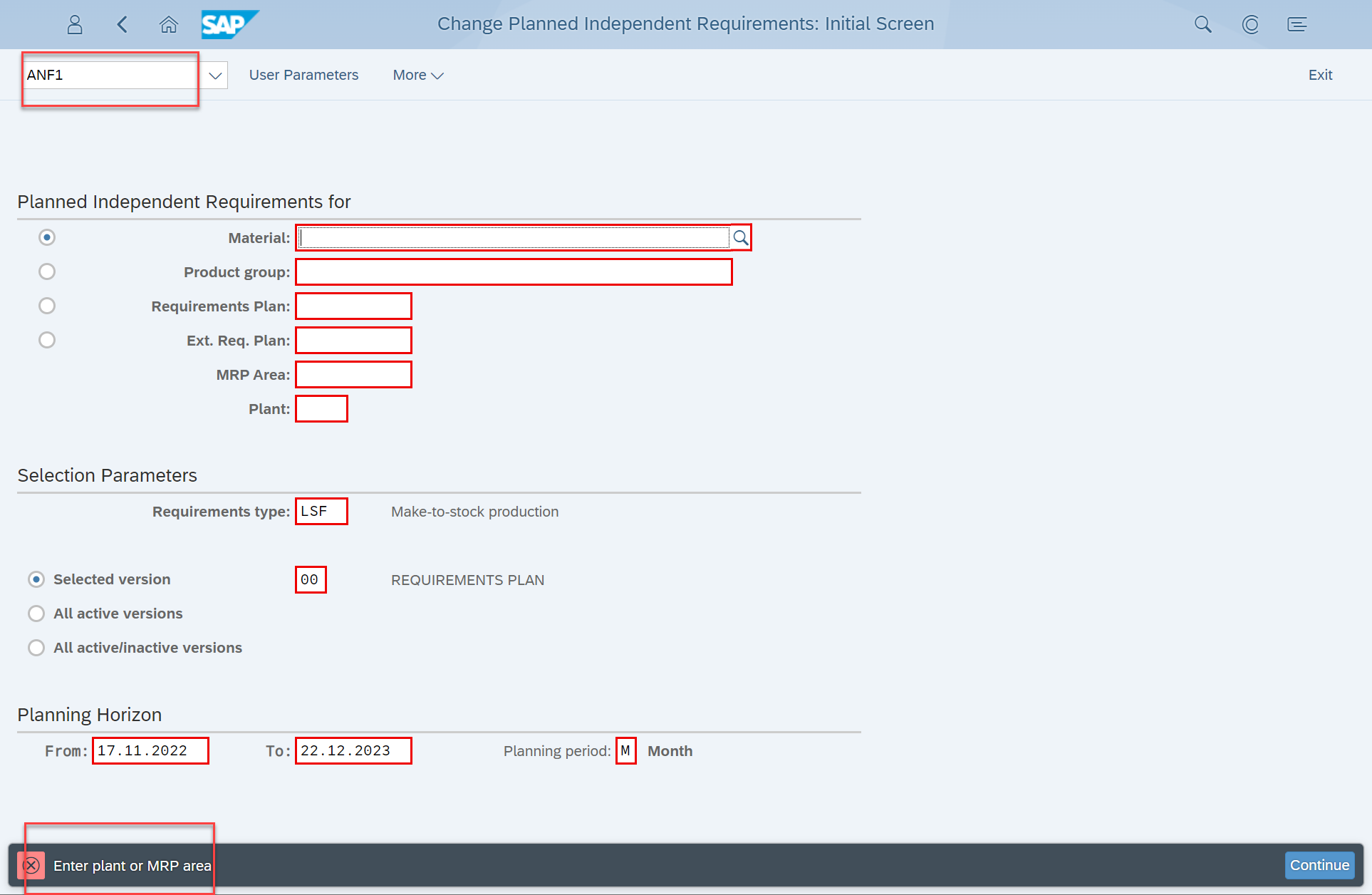The width and height of the screenshot is (1372, 895).
Task: Click the To date field 22.12.2023
Action: pos(353,751)
